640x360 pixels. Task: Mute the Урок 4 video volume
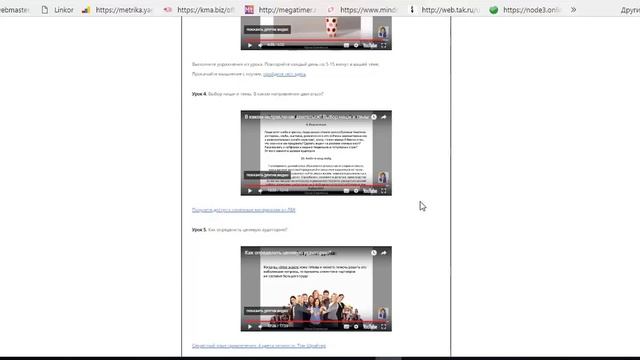(260, 191)
